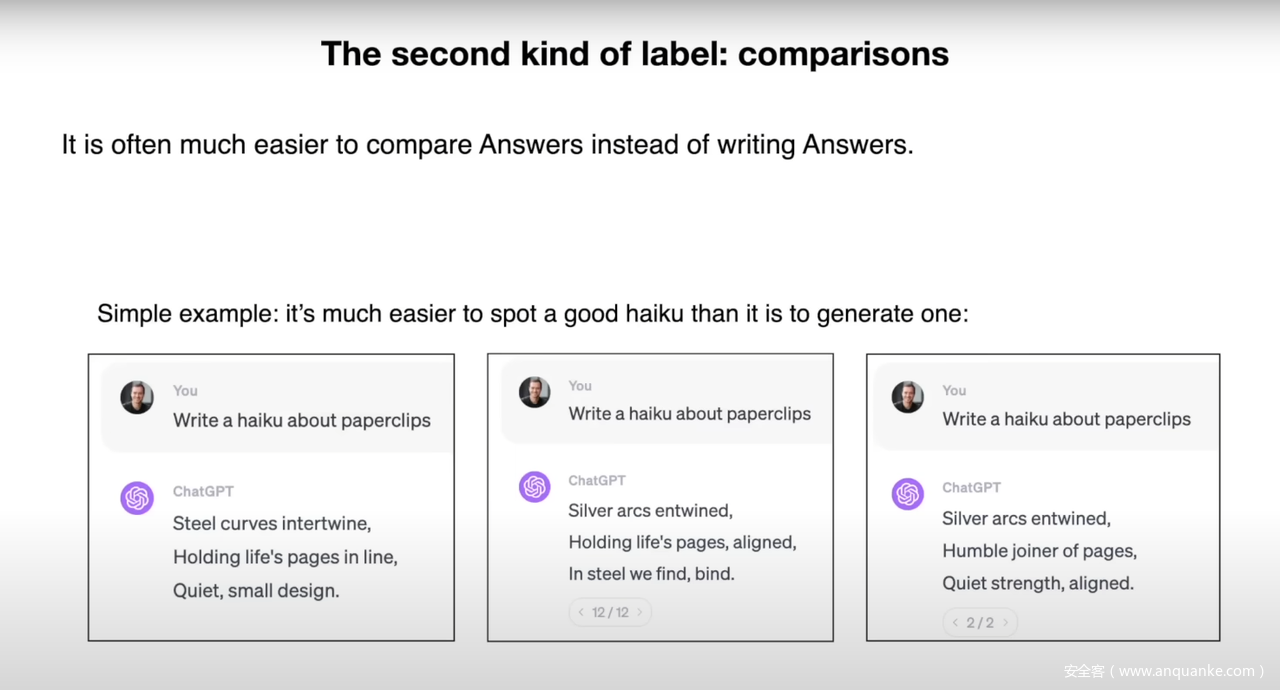Click the ChatGPT logo beside "Steel curves intertwine"
Screen dimensions: 1280x690
click(137, 497)
